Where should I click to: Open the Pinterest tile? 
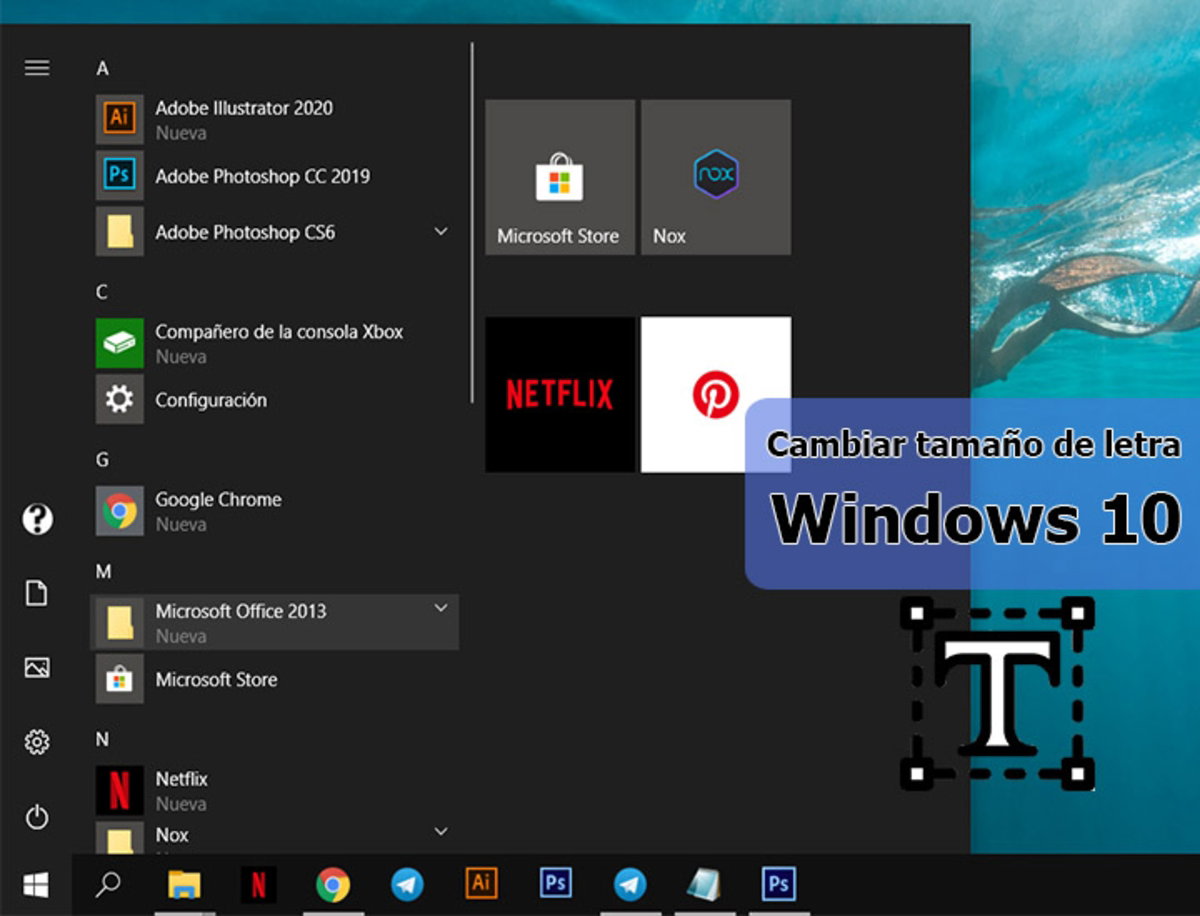tap(716, 394)
